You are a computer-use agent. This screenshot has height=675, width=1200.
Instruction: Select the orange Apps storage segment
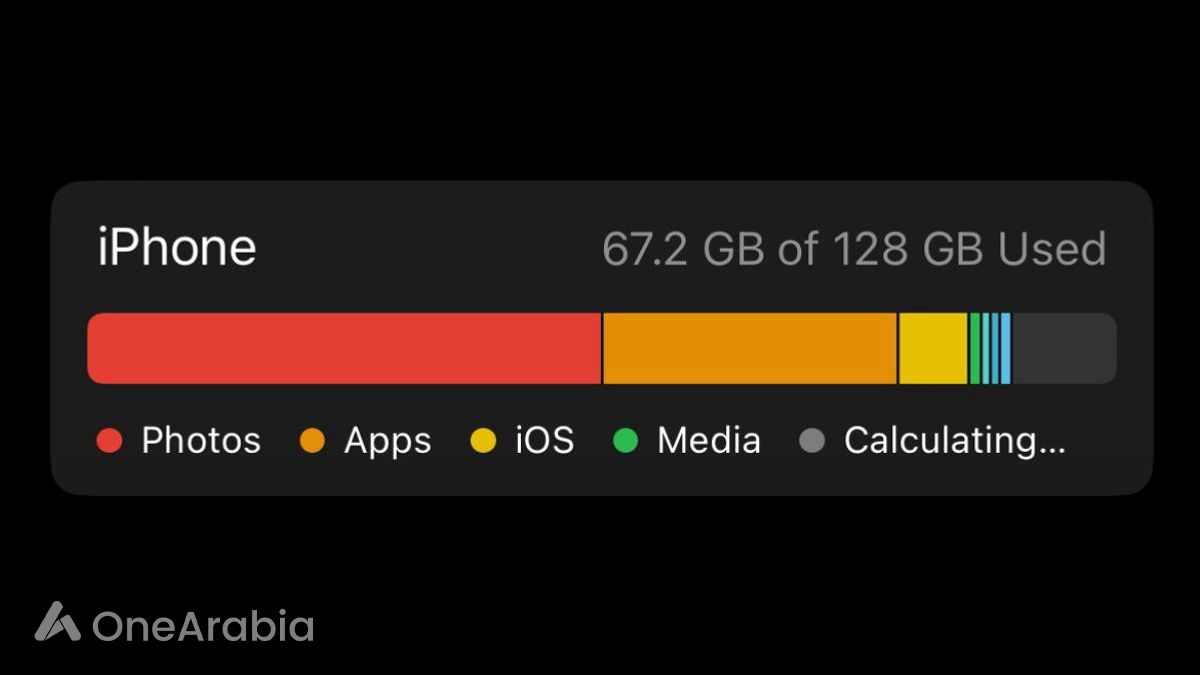pyautogui.click(x=749, y=348)
